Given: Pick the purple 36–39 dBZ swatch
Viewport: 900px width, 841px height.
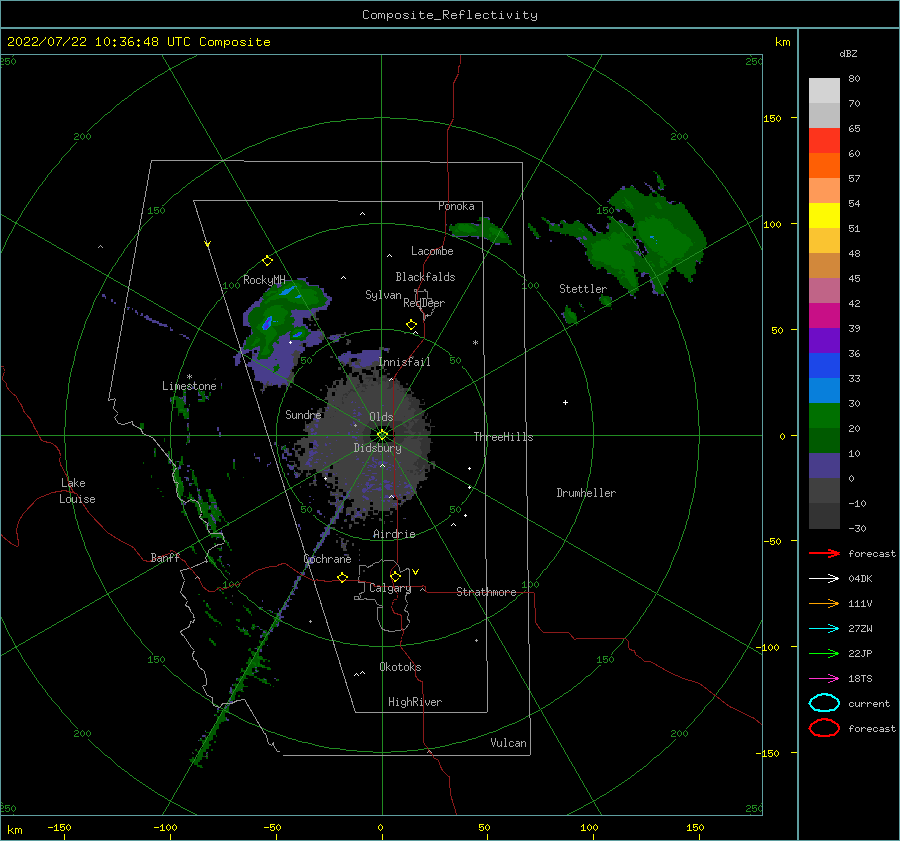Looking at the screenshot, I should coord(824,341).
